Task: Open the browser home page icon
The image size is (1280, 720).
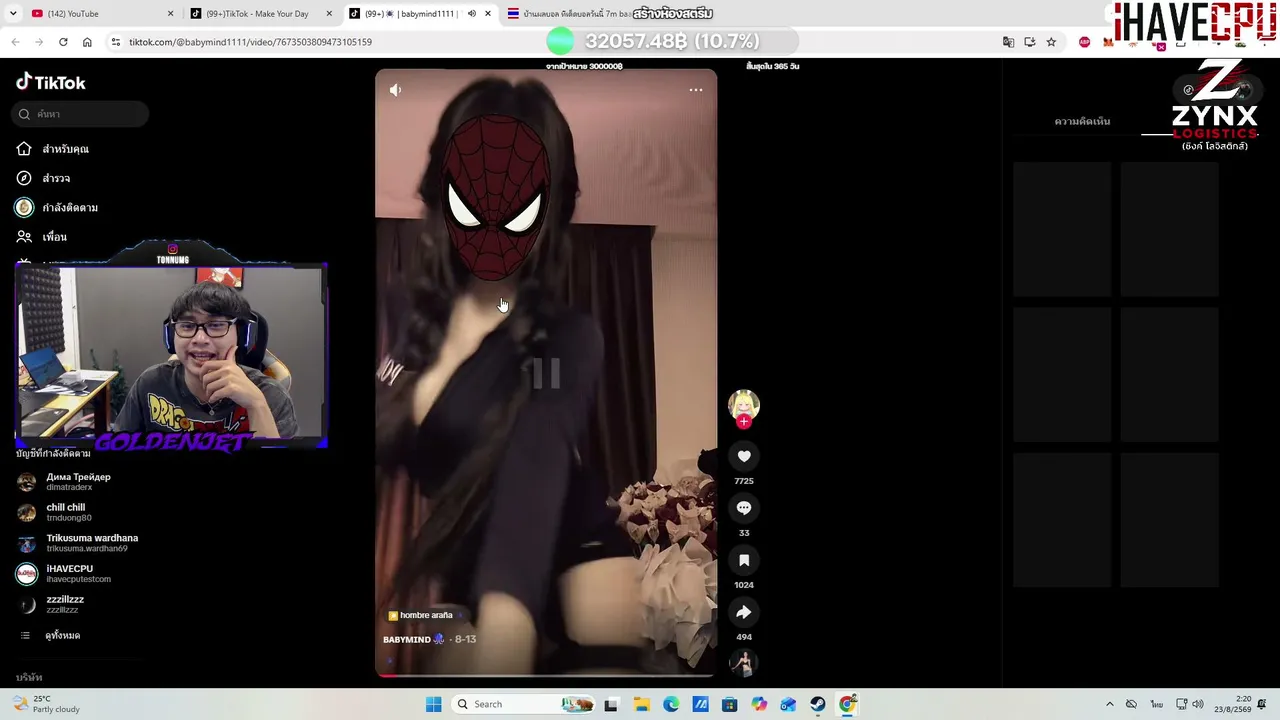Action: [87, 42]
